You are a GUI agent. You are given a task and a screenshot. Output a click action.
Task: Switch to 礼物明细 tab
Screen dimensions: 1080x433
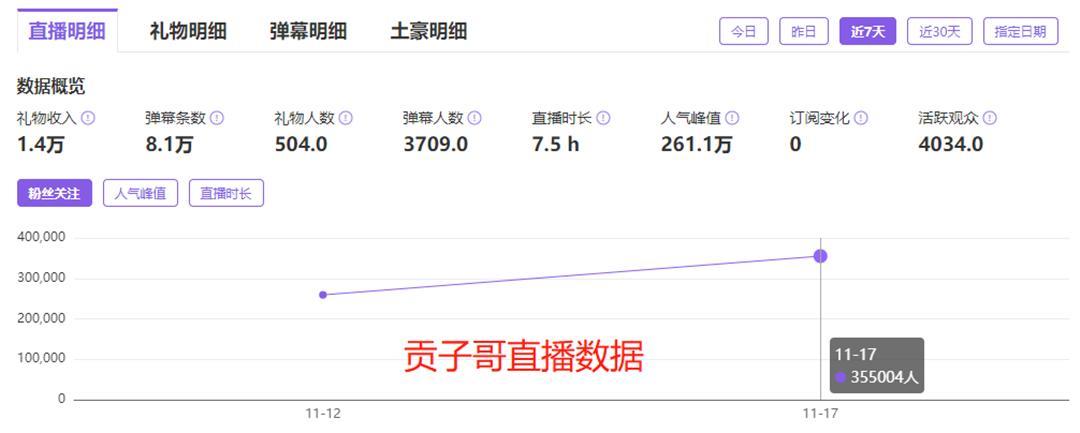[x=188, y=31]
